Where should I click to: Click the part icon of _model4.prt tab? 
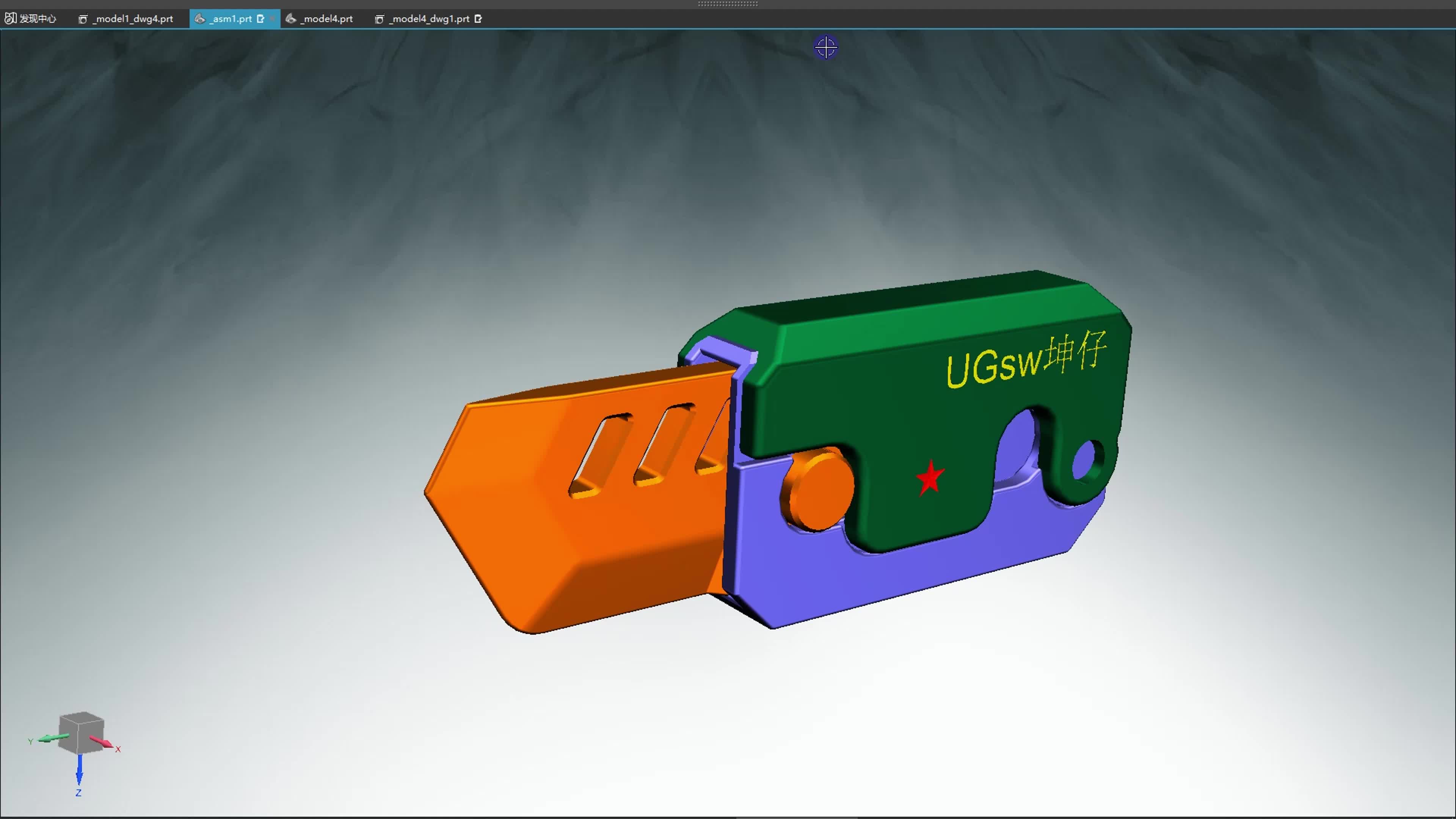coord(290,19)
